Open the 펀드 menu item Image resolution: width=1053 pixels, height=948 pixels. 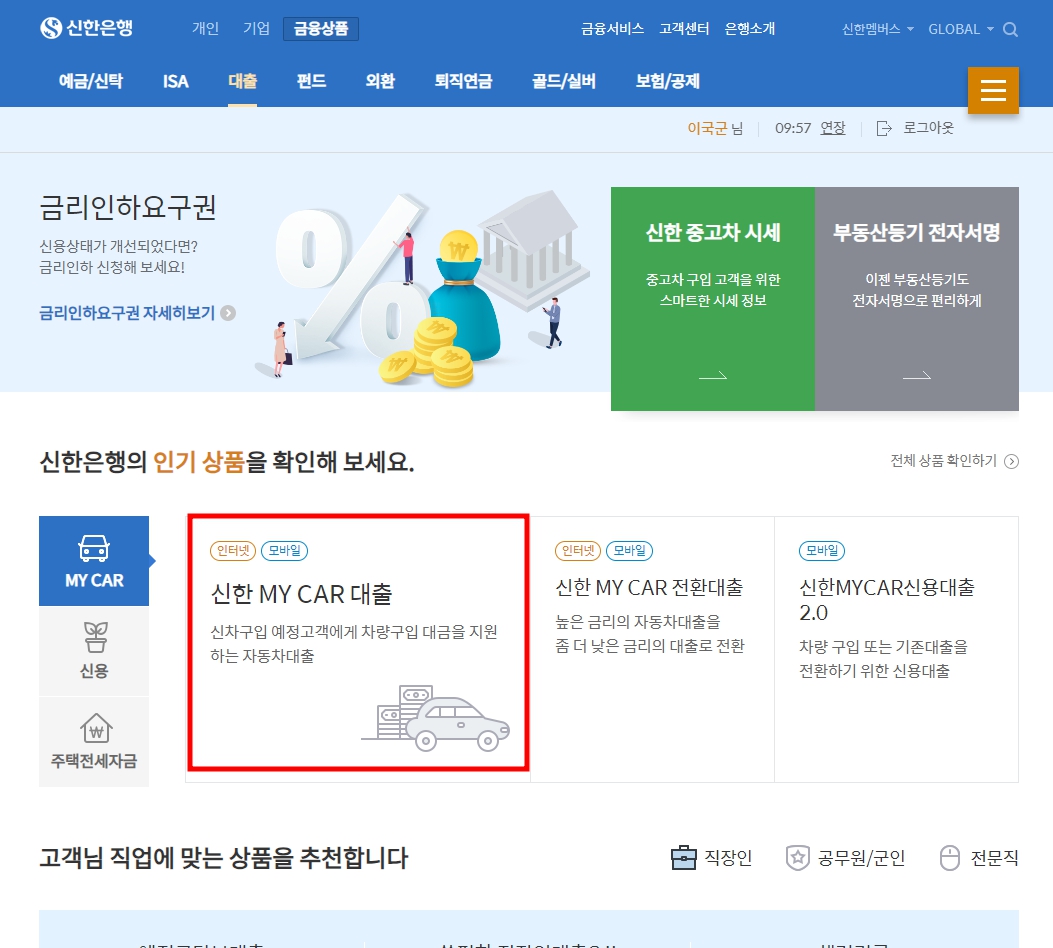point(312,81)
